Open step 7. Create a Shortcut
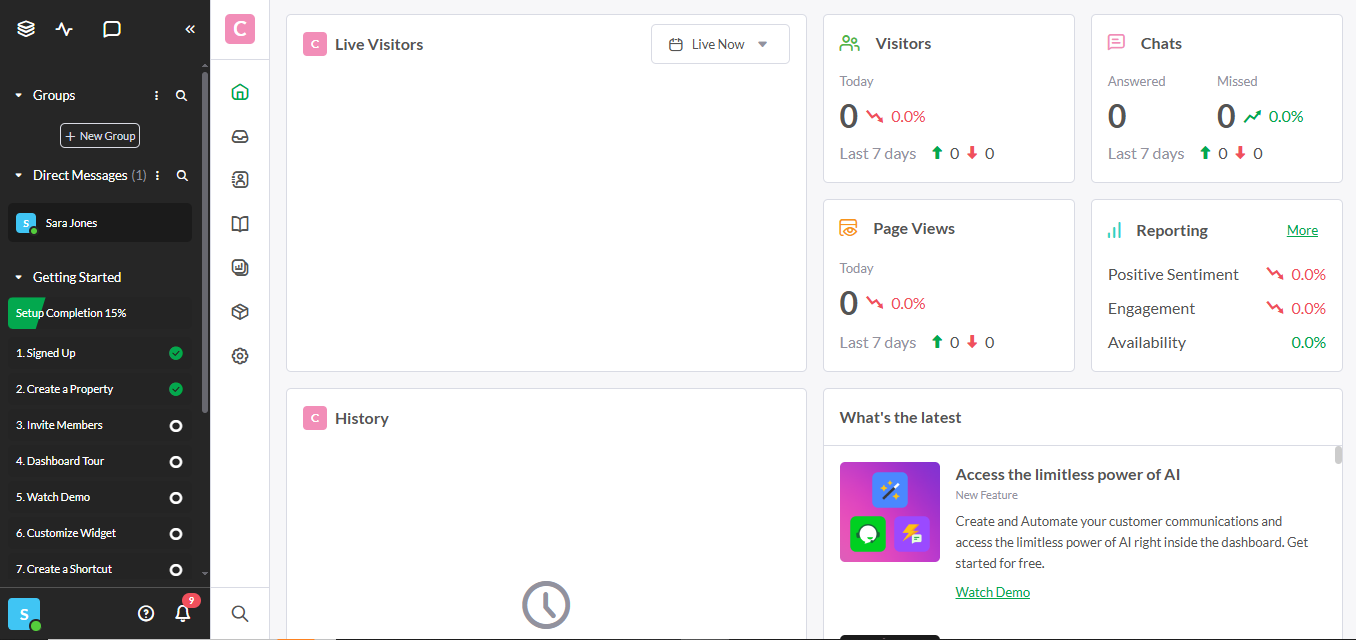The image size is (1356, 640). click(x=100, y=569)
